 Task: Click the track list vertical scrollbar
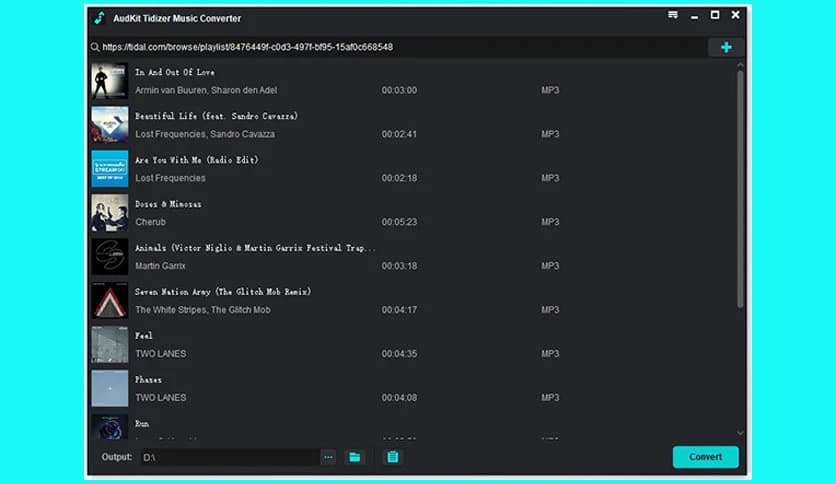point(740,189)
